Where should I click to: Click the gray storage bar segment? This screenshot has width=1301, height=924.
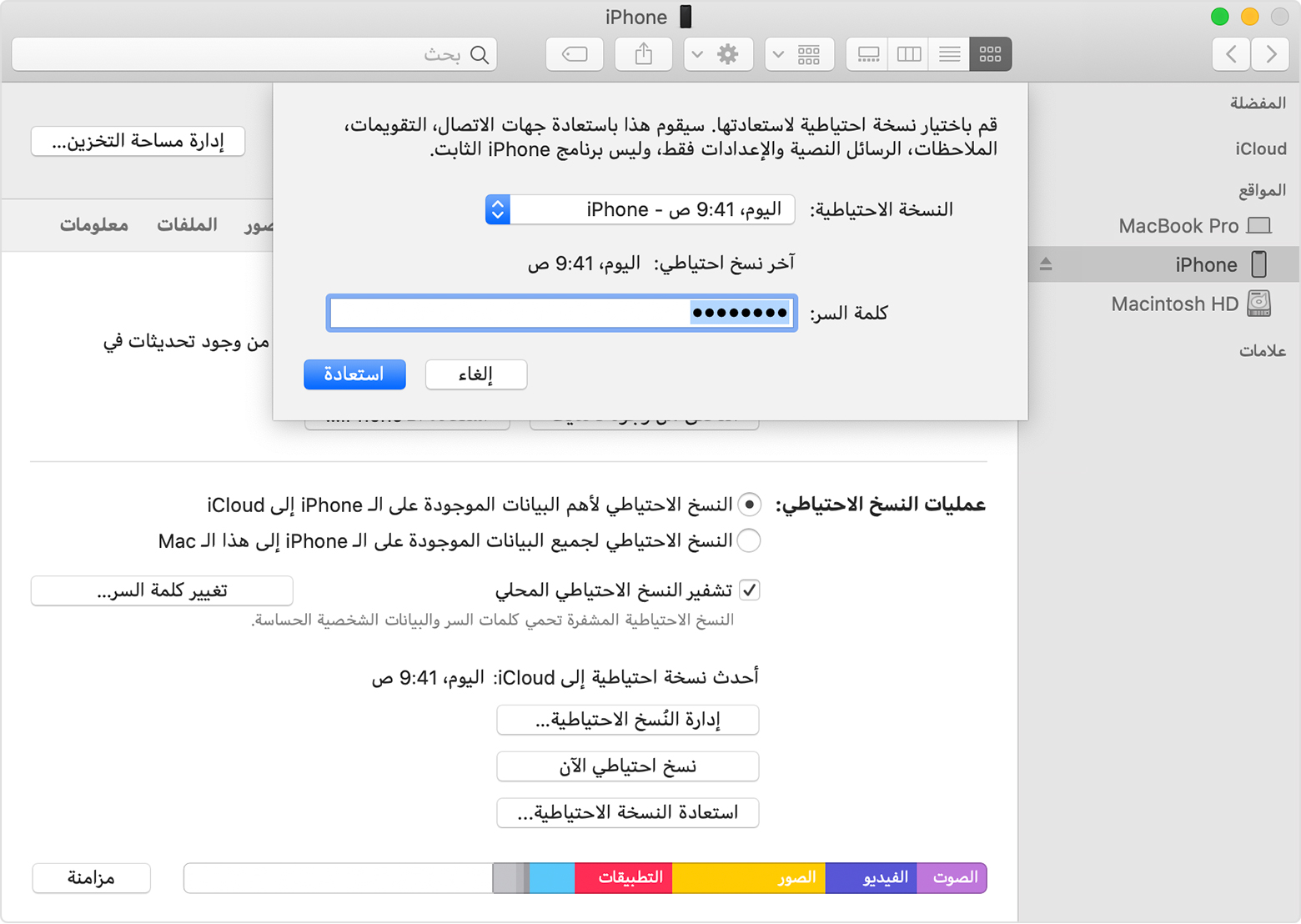pyautogui.click(x=510, y=878)
